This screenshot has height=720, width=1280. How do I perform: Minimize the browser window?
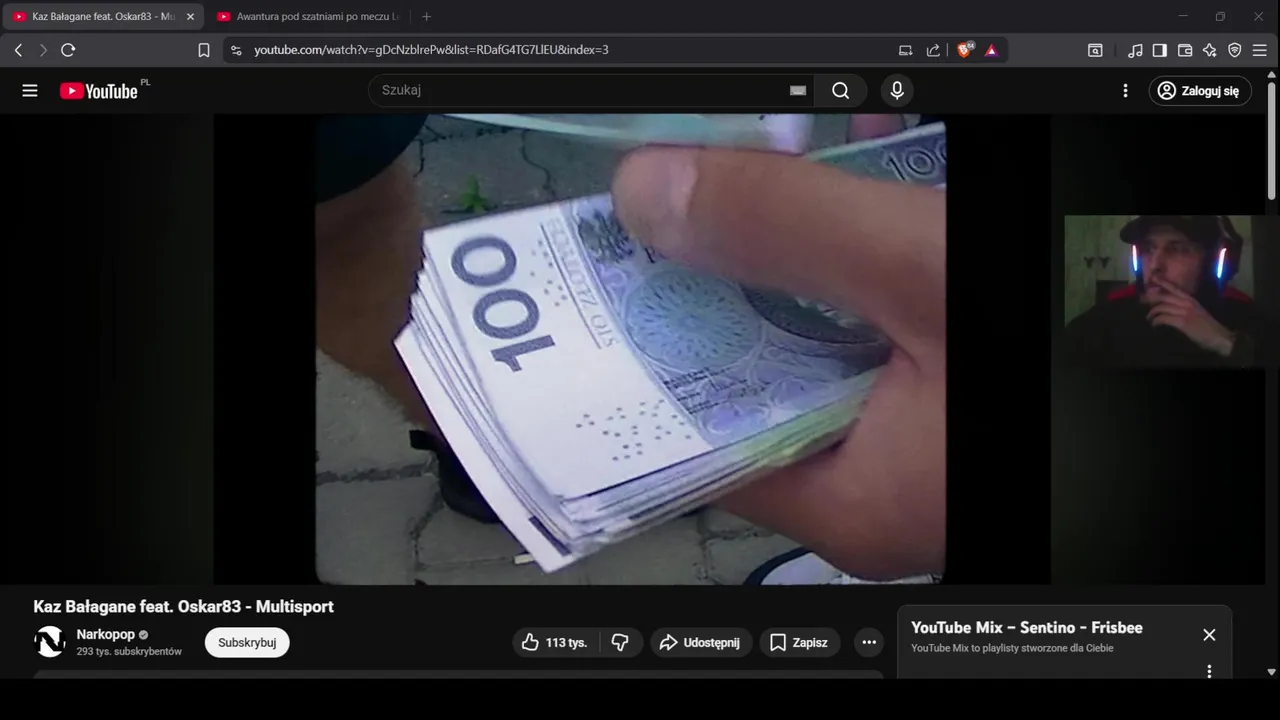click(x=1183, y=16)
